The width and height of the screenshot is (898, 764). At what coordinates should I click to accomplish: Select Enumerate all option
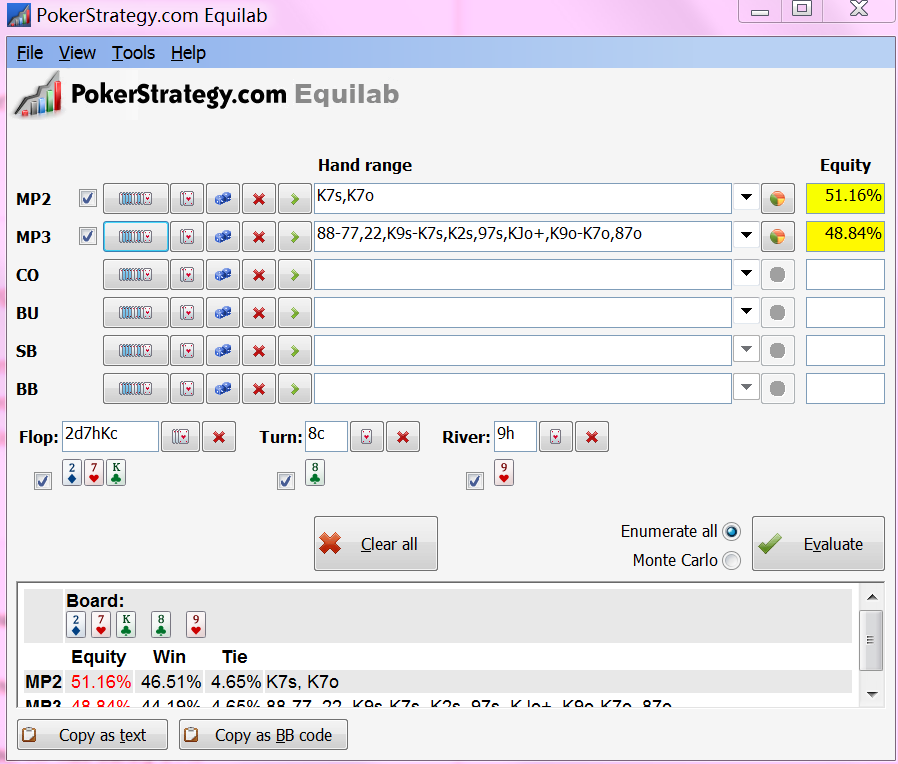click(731, 531)
